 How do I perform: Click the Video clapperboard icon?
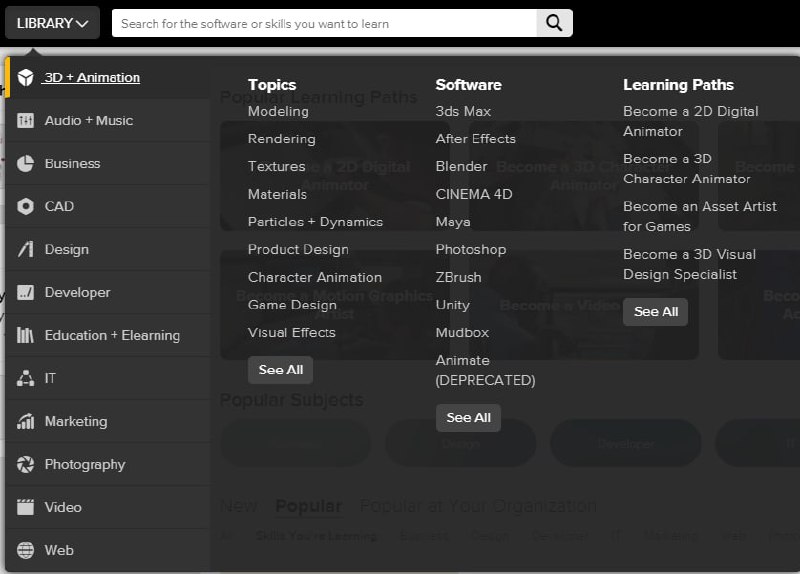pos(25,507)
